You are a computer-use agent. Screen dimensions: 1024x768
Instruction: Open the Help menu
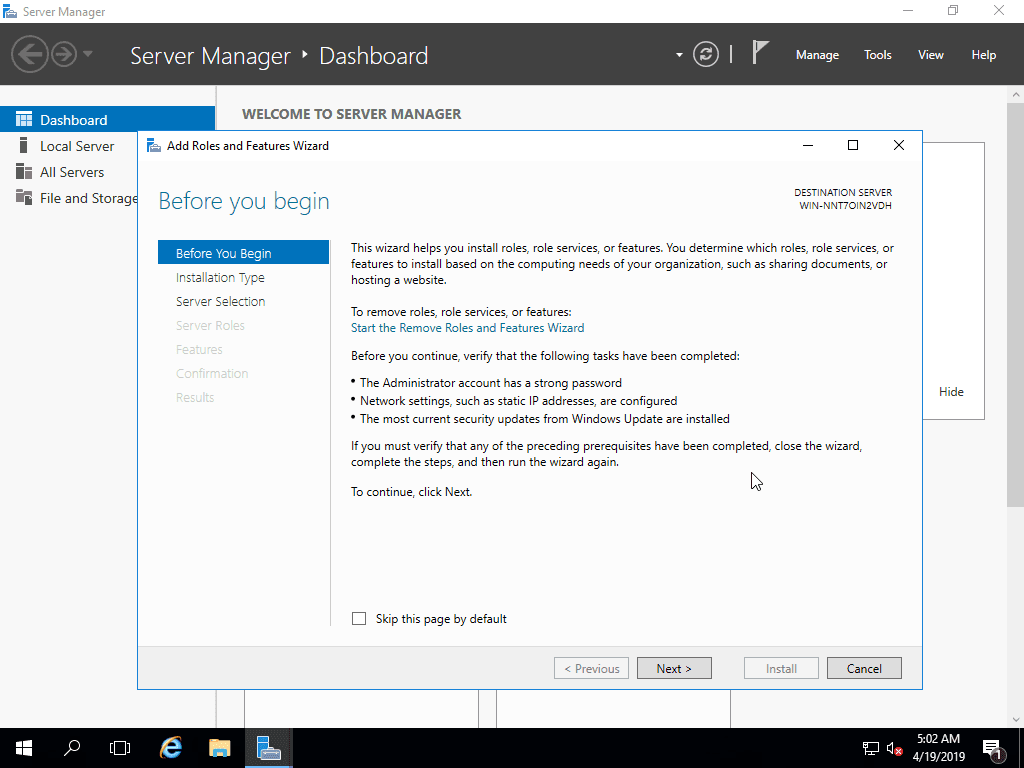(984, 55)
